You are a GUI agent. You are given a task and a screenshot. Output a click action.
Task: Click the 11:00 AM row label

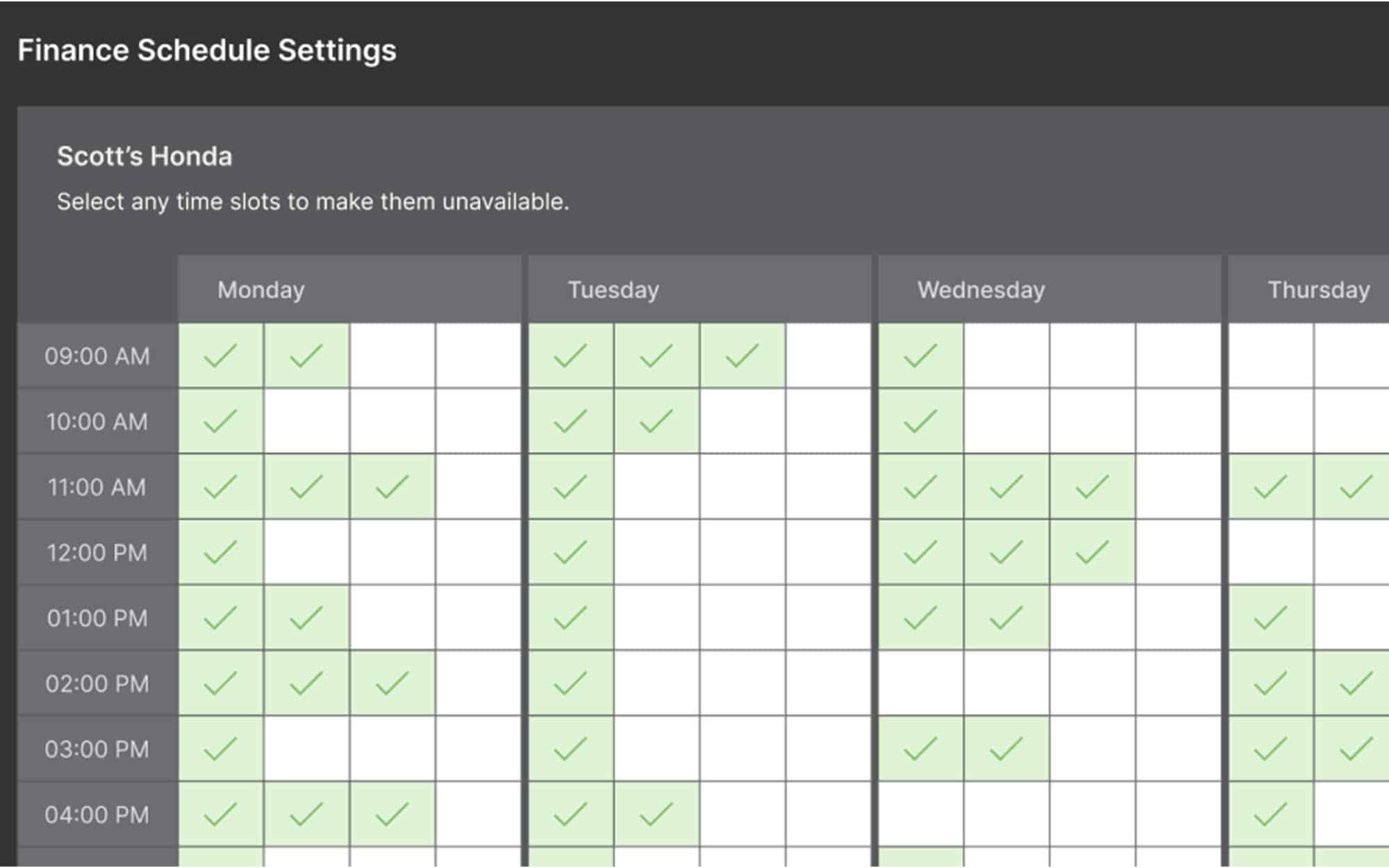tap(97, 487)
